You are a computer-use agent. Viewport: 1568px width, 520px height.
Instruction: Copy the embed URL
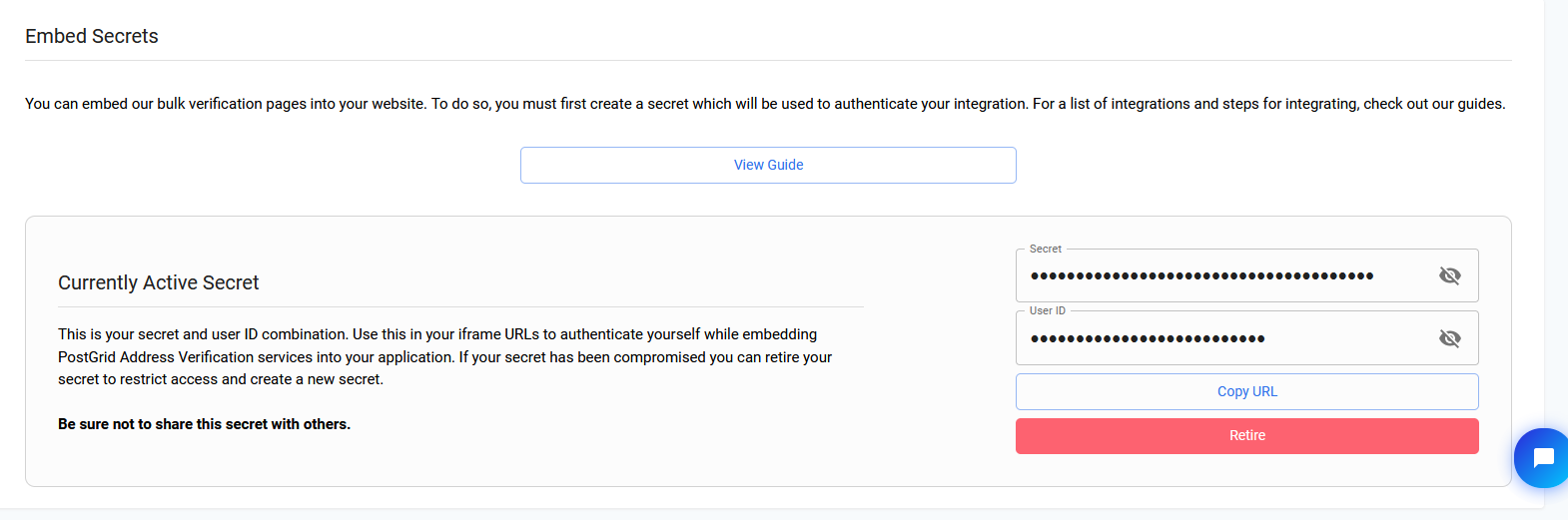tap(1246, 391)
